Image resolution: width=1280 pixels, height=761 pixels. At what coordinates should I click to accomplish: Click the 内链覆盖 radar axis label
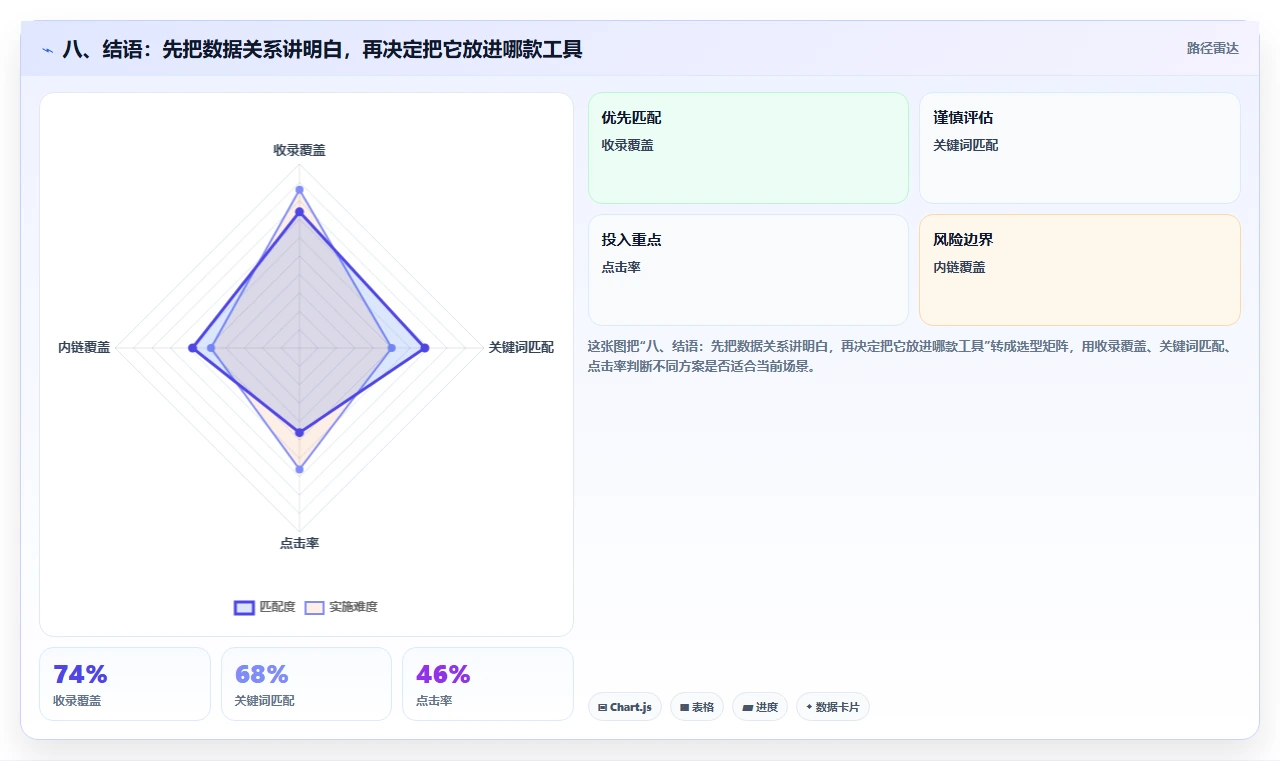(84, 347)
